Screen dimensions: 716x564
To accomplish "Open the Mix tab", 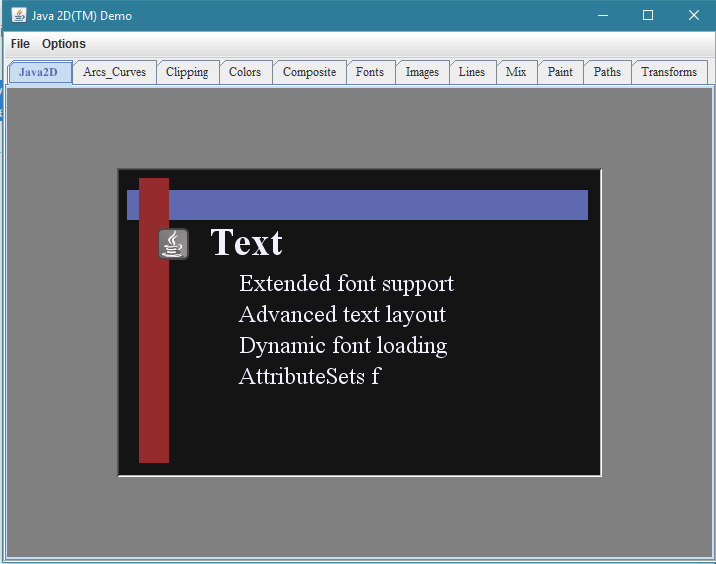I will pyautogui.click(x=516, y=72).
